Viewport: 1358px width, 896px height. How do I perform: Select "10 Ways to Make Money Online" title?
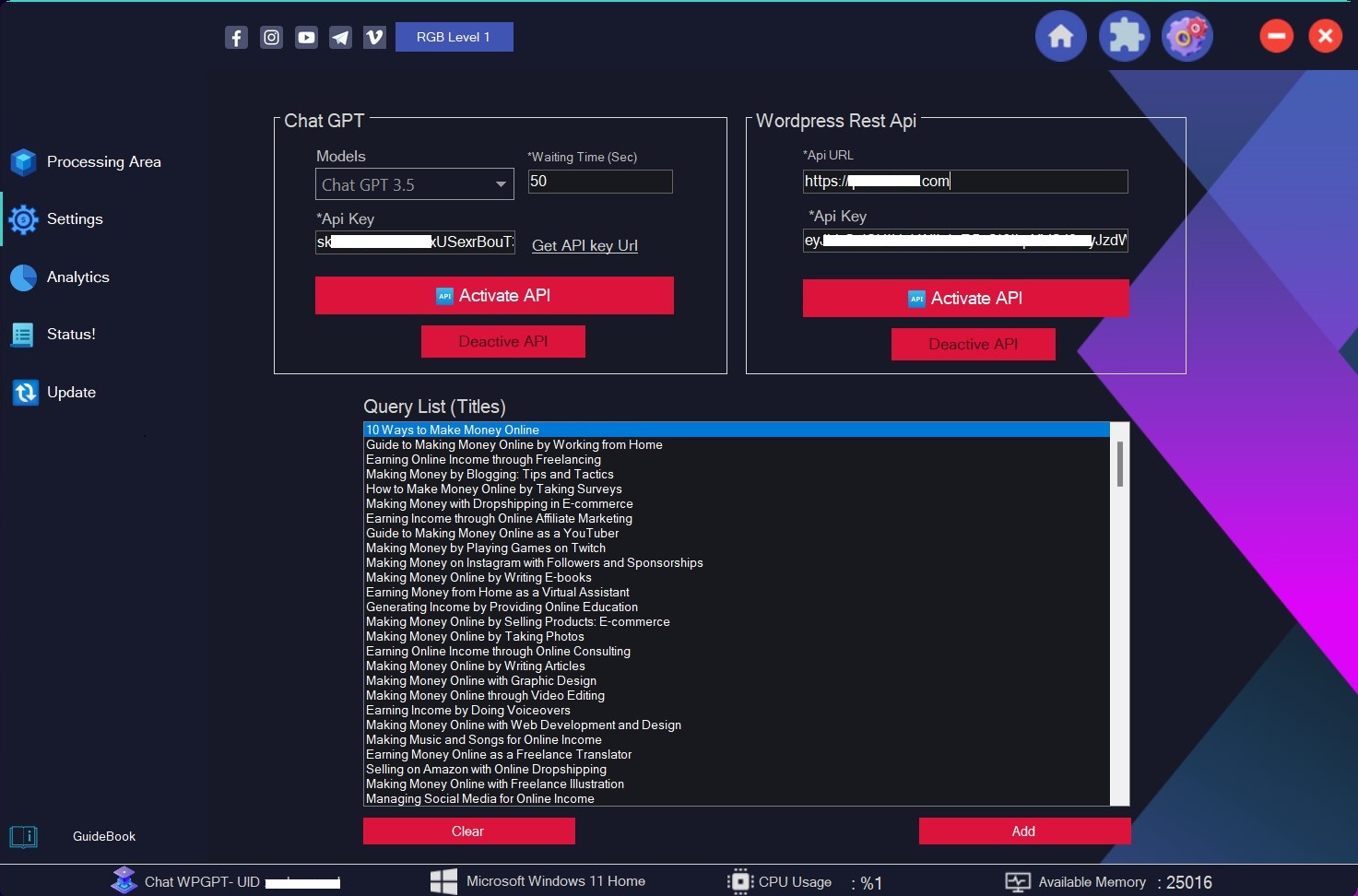[x=737, y=430]
